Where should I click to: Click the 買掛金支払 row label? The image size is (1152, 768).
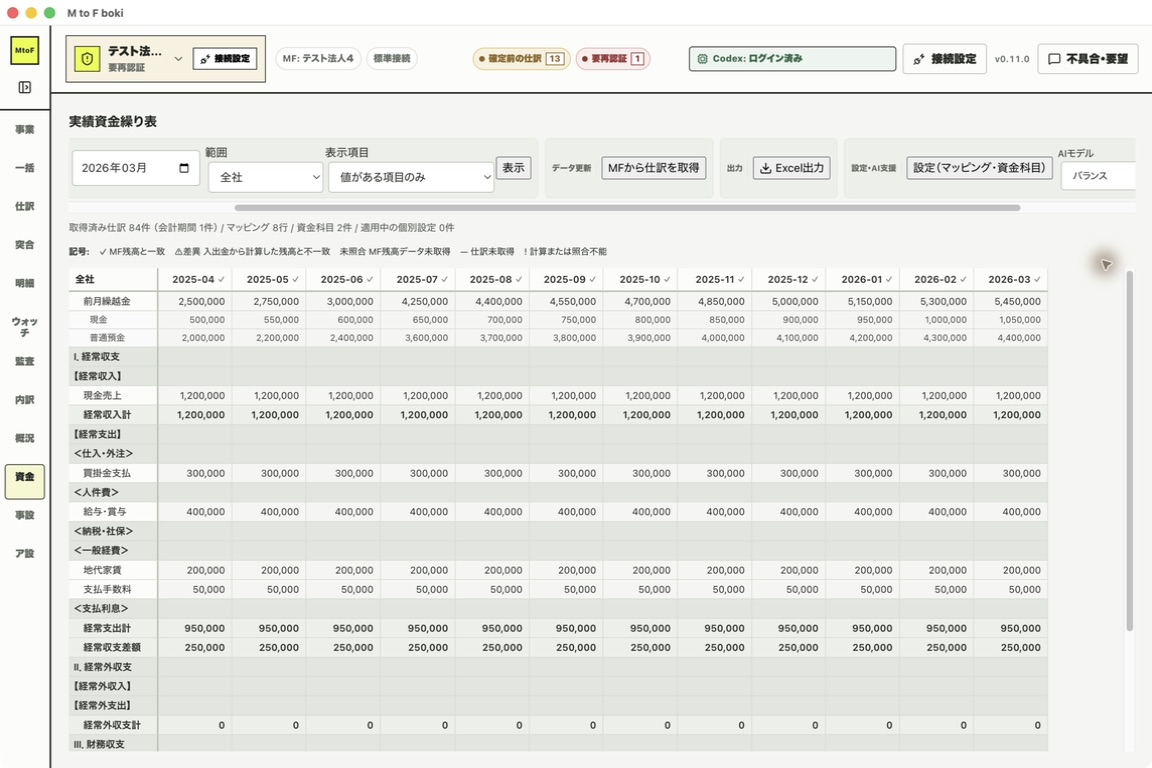pos(107,473)
